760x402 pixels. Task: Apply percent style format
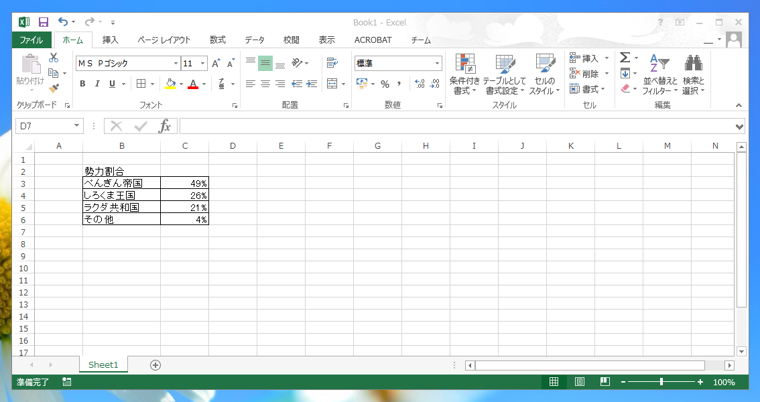click(x=385, y=84)
